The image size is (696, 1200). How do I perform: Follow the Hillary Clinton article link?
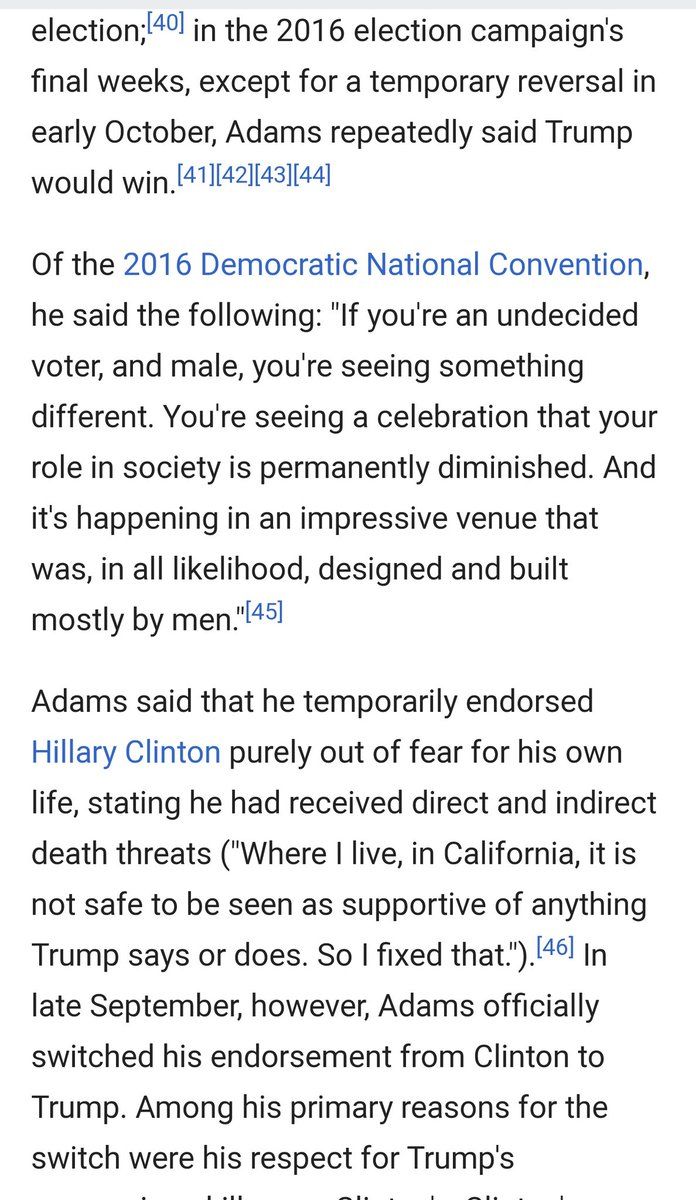[x=125, y=751]
